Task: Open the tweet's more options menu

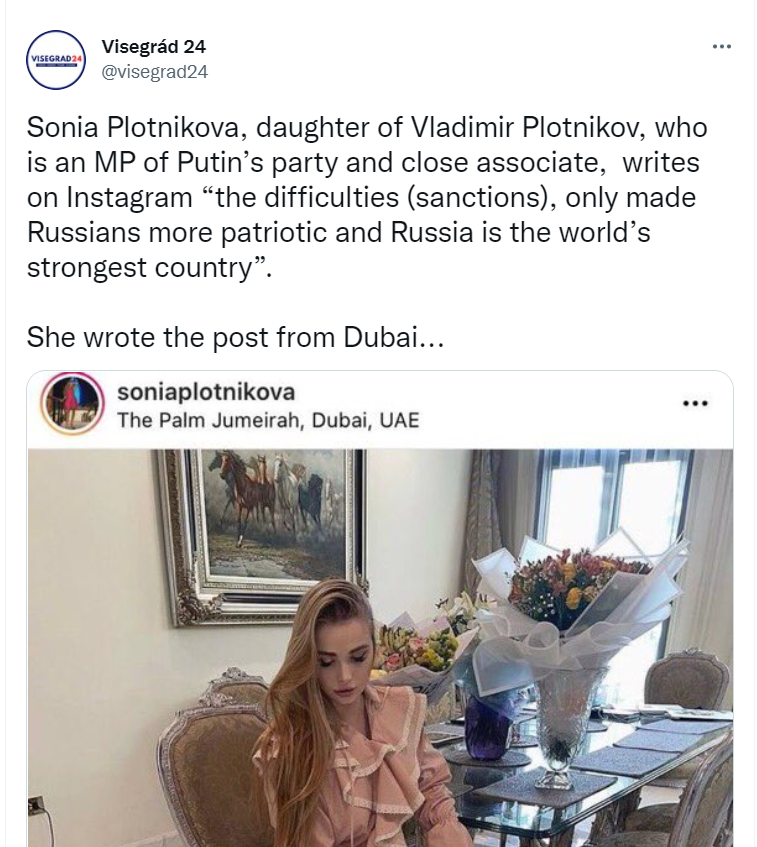Action: click(x=721, y=47)
